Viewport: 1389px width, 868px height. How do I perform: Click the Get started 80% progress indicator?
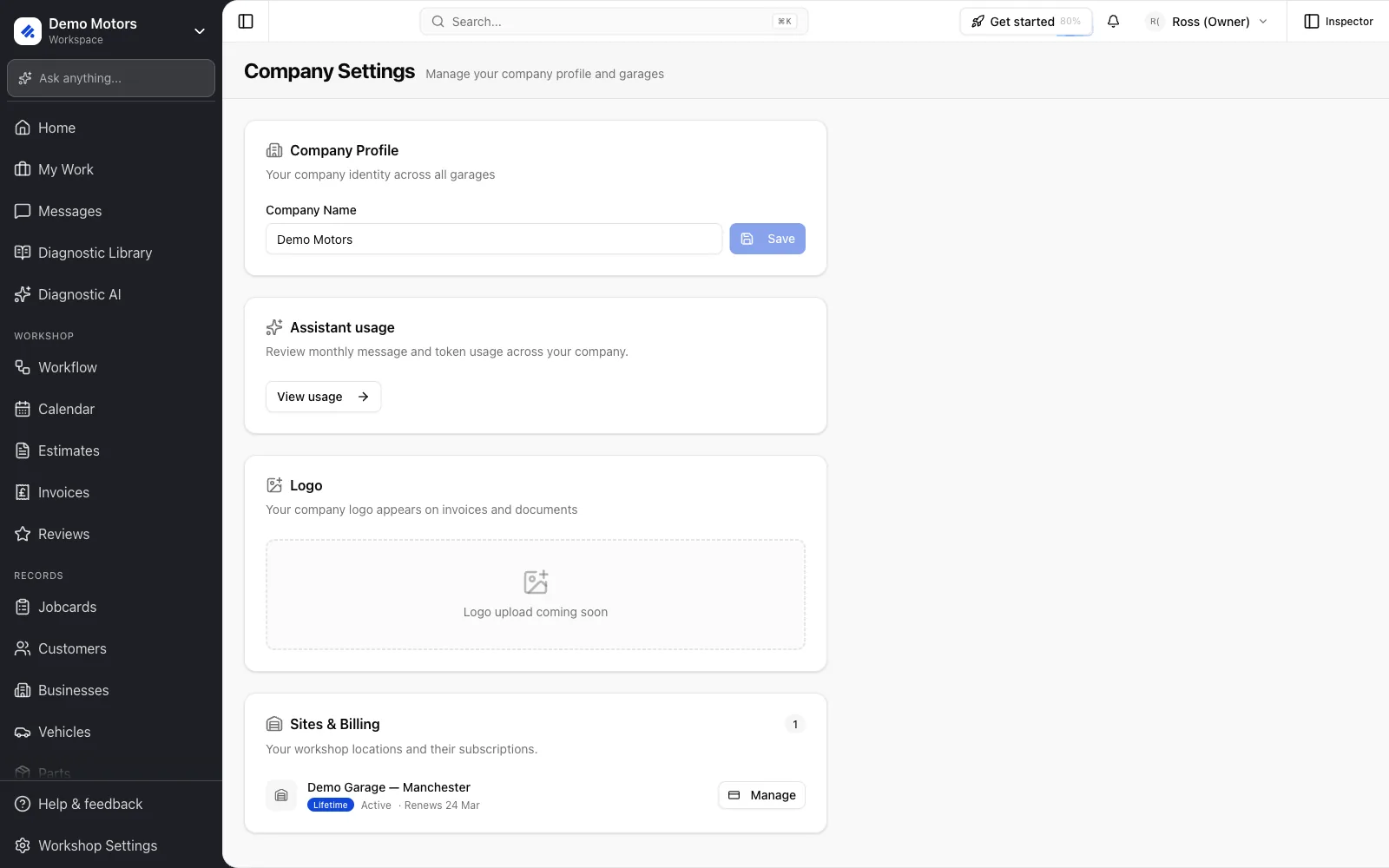point(1070,22)
